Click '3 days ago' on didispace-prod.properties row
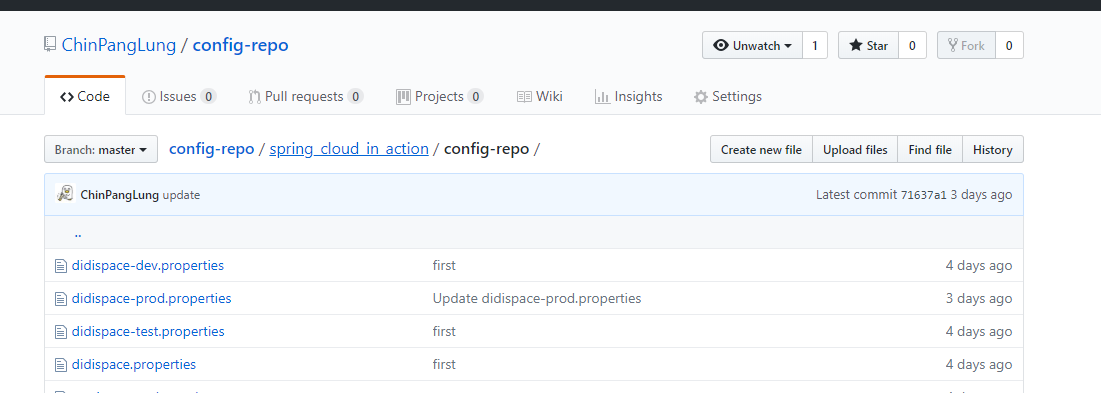Viewport: 1101px width, 393px height. [979, 298]
